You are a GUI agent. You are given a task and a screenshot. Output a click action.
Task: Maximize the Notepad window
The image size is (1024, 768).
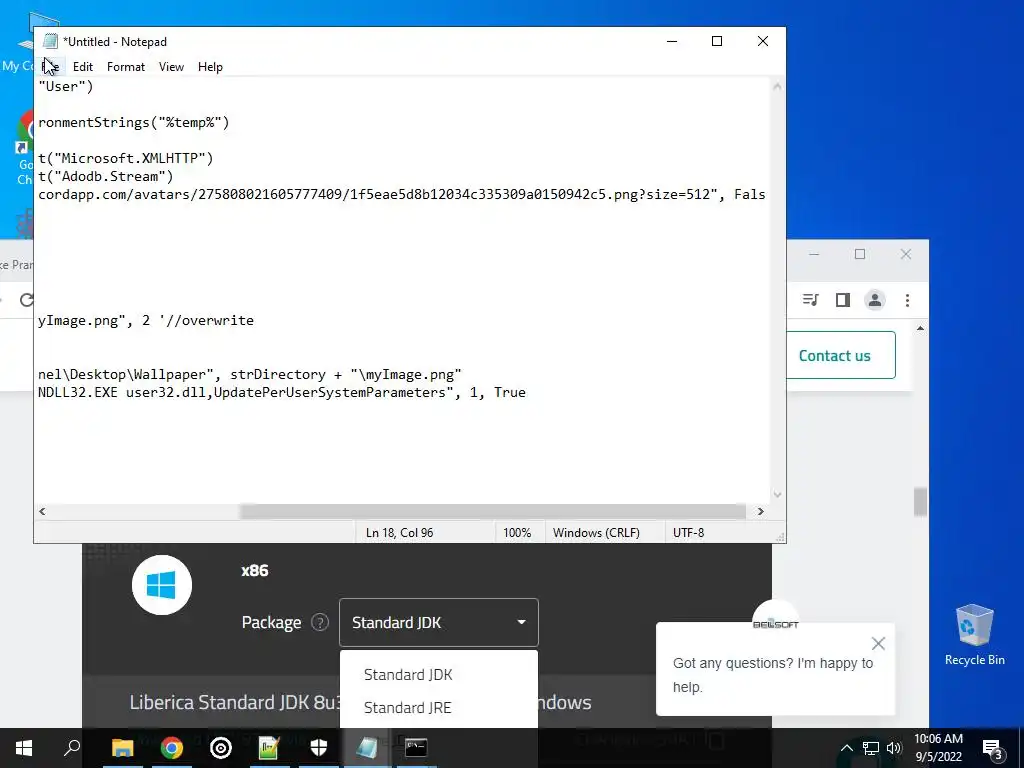(x=717, y=41)
